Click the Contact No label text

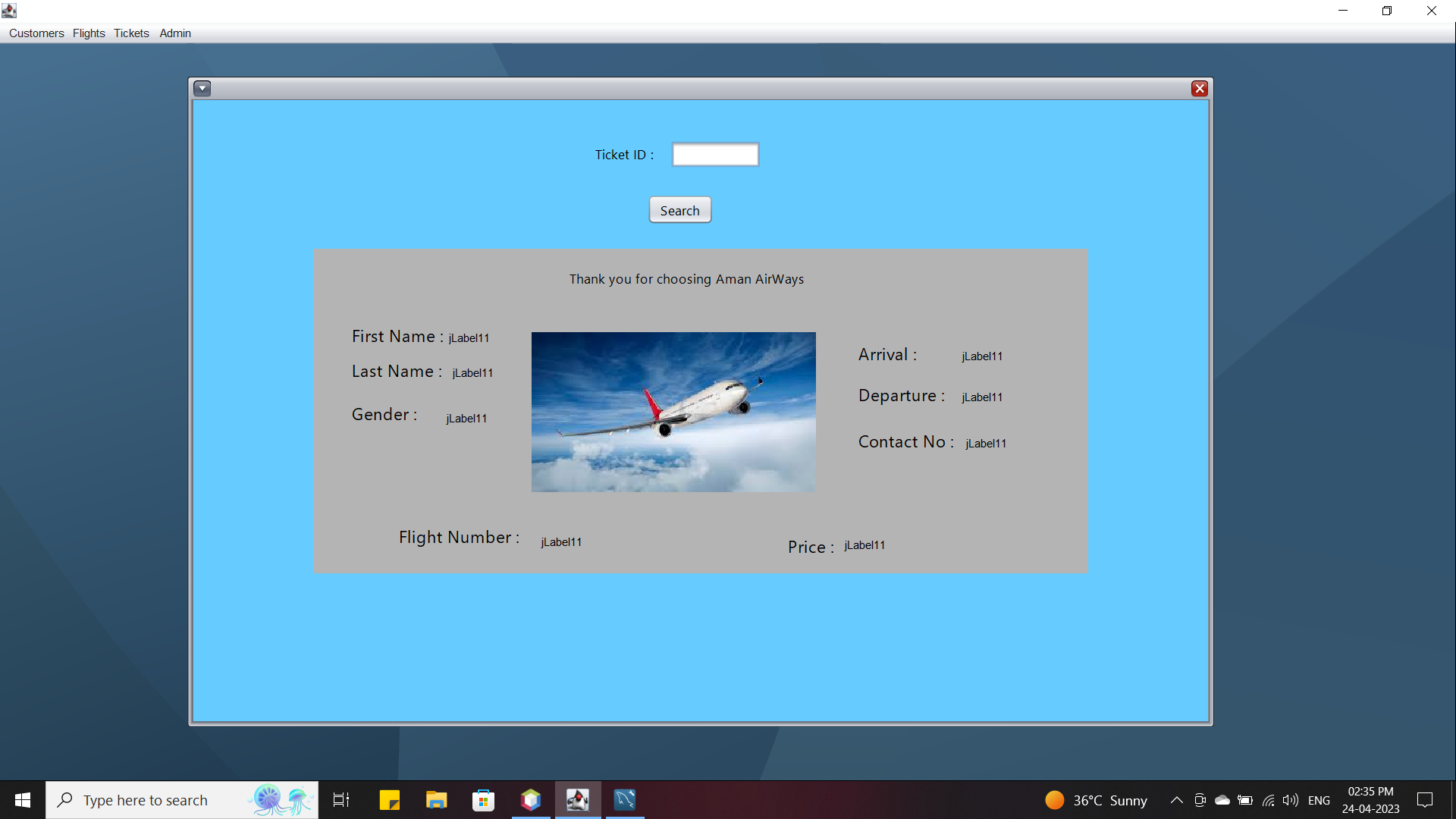906,441
